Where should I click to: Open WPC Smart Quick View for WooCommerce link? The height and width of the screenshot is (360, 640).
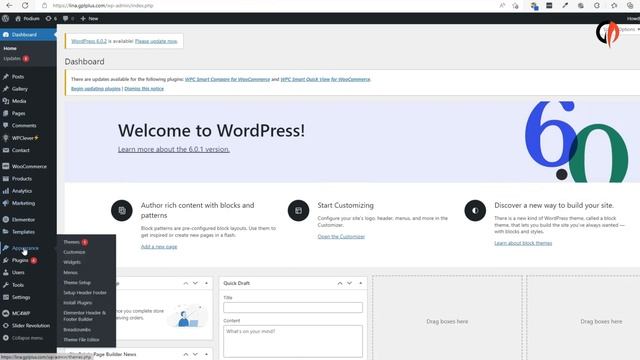point(325,79)
